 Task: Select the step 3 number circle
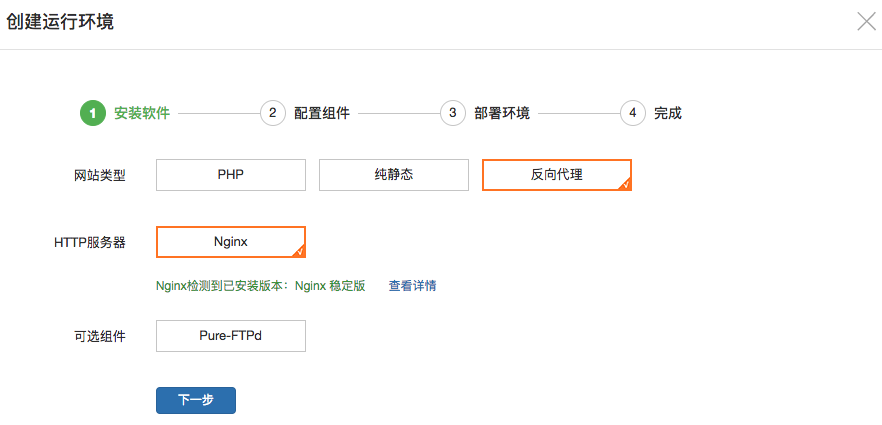click(x=453, y=113)
